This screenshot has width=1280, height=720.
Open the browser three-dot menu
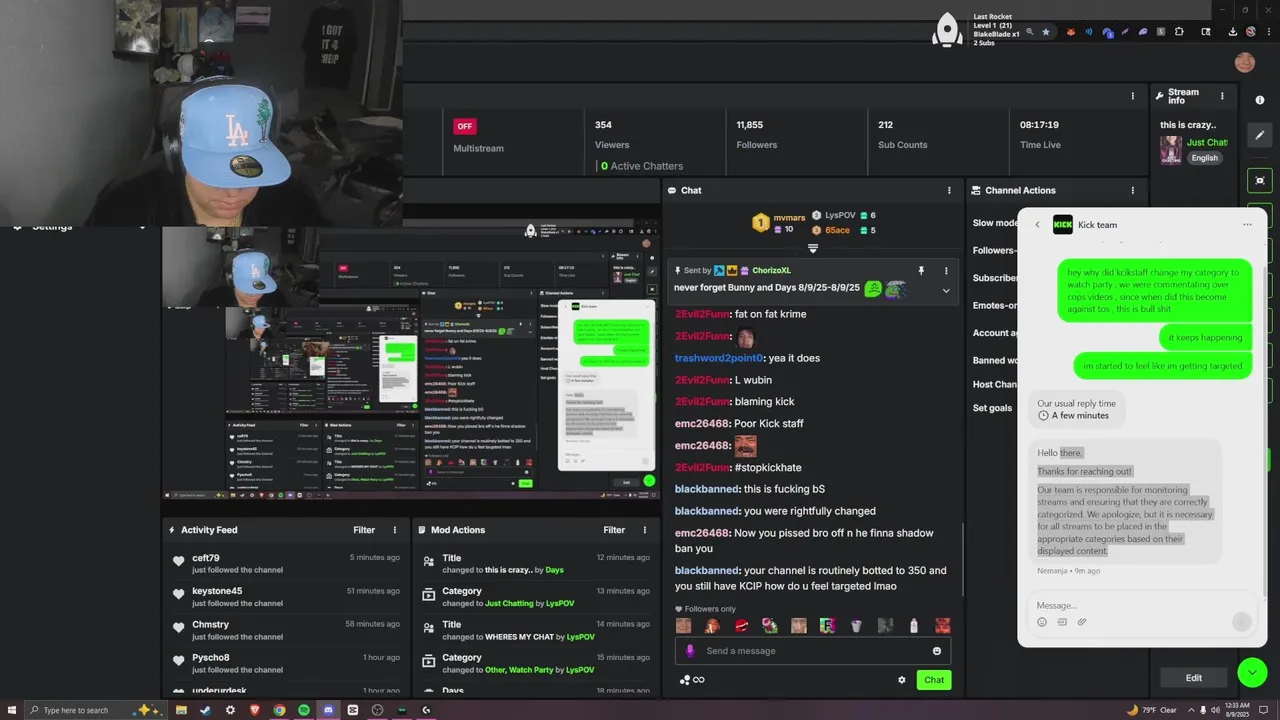click(1270, 32)
